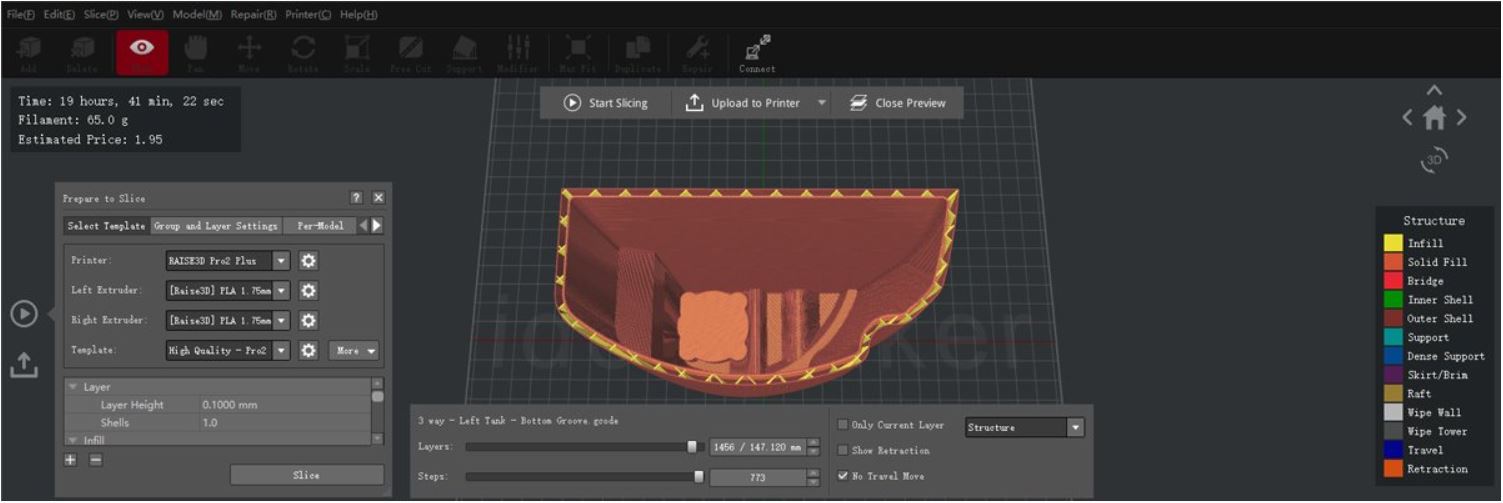Switch to Select Template tab

click(106, 226)
